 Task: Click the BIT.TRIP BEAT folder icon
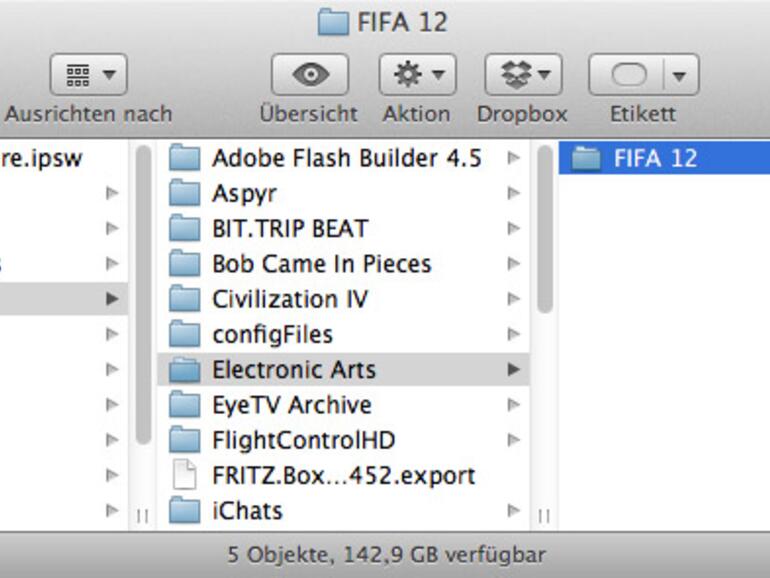tap(185, 229)
